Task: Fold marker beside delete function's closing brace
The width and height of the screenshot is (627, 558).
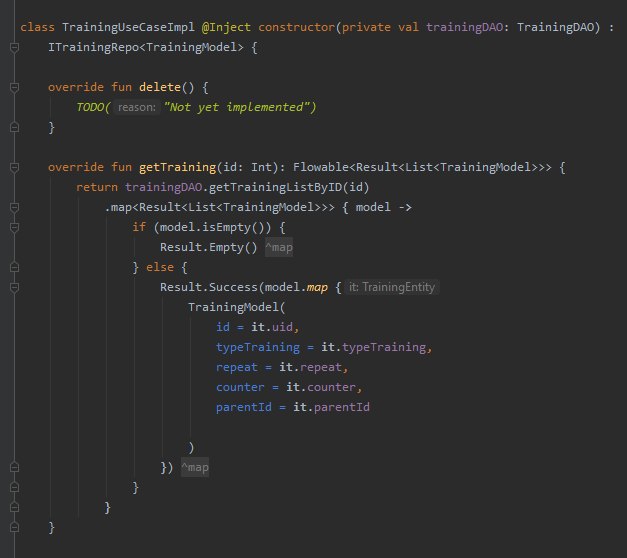Action: 14,128
